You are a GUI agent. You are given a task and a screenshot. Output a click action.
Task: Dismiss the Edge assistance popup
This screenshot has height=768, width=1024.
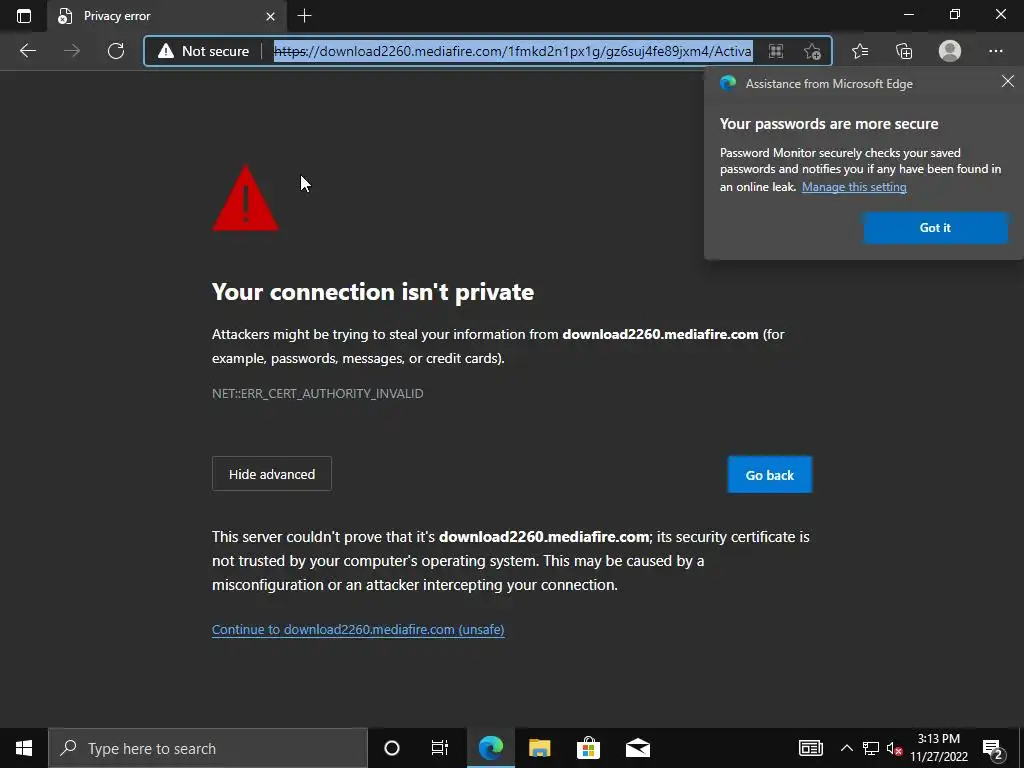pyautogui.click(x=1008, y=81)
